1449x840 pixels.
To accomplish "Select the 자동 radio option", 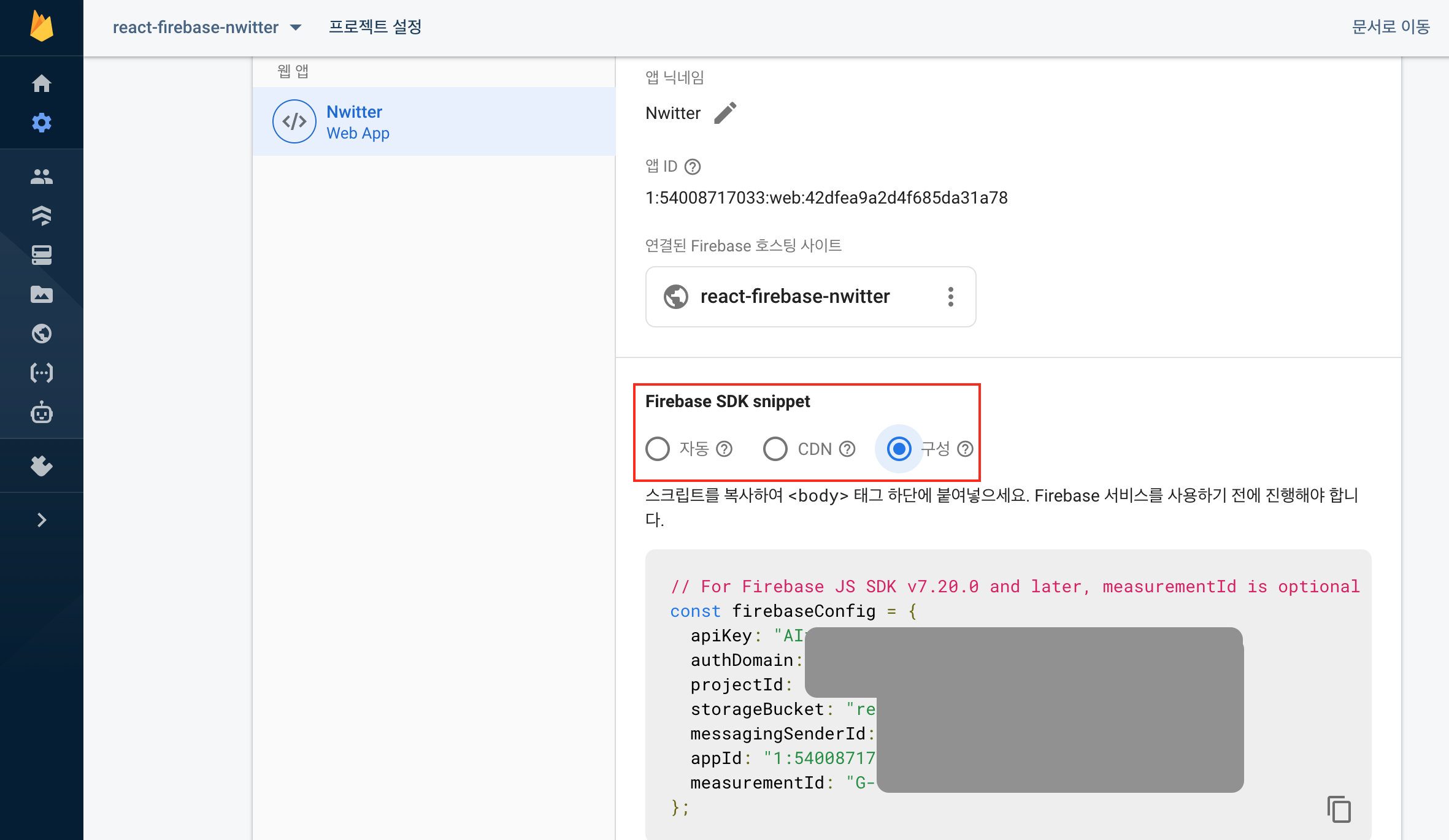I will coord(658,449).
